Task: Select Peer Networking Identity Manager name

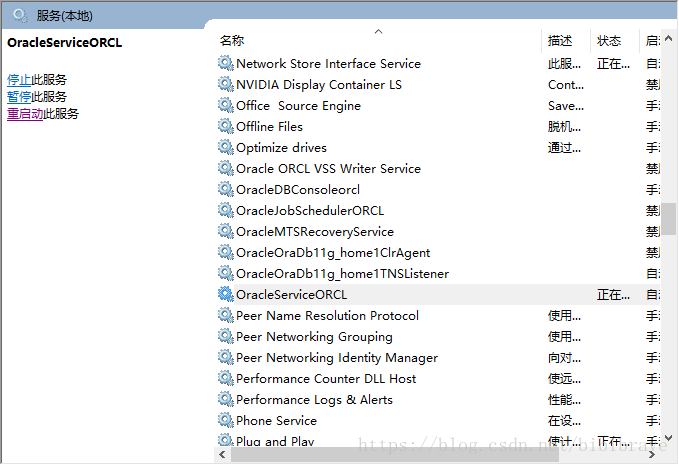Action: click(337, 358)
